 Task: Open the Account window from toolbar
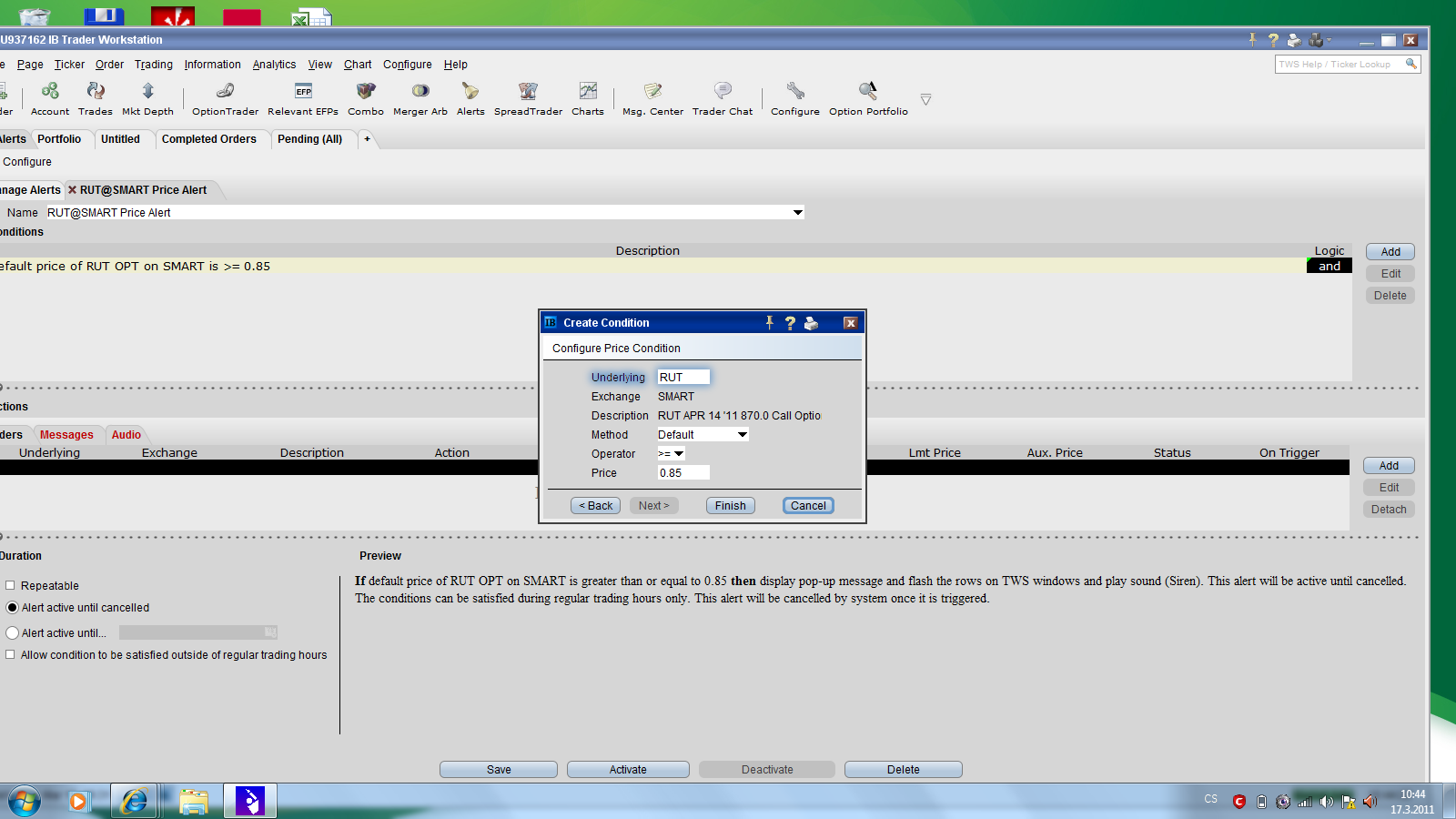tap(50, 98)
